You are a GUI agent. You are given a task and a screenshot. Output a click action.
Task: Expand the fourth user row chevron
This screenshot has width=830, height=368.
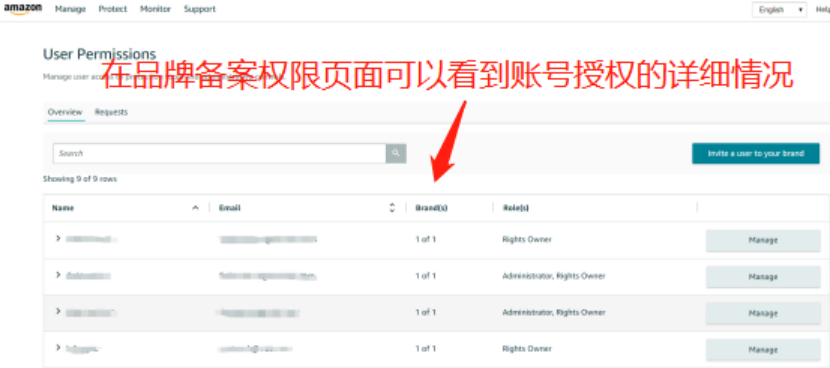pos(58,348)
